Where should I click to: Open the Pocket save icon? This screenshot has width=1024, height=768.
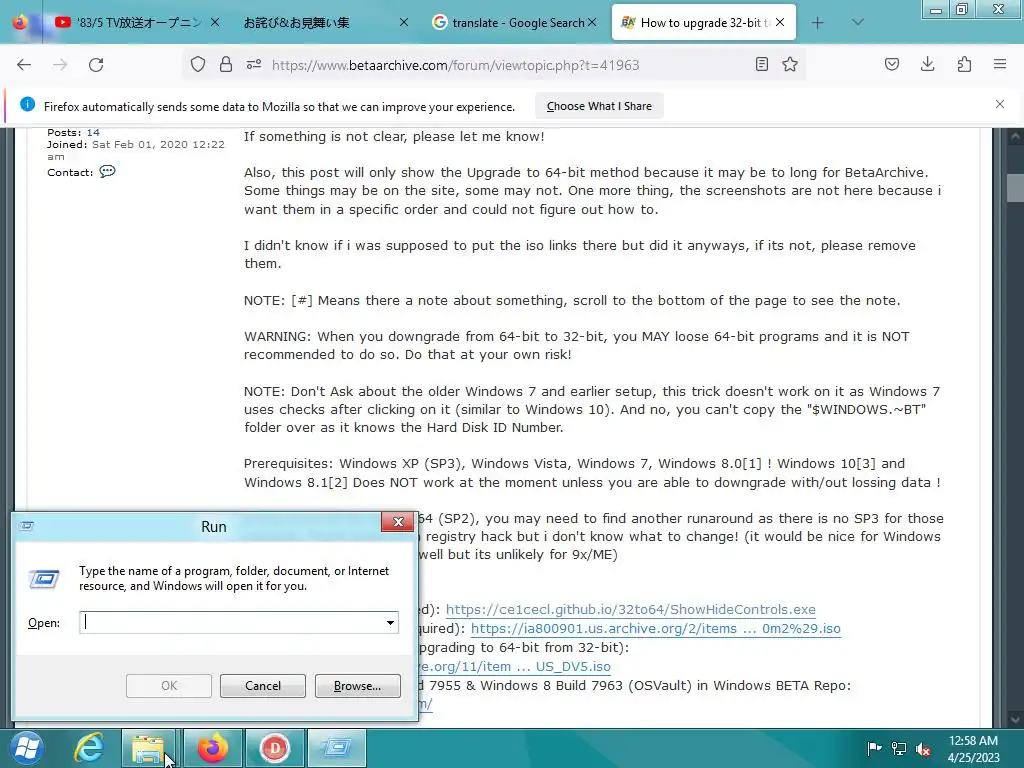point(892,65)
